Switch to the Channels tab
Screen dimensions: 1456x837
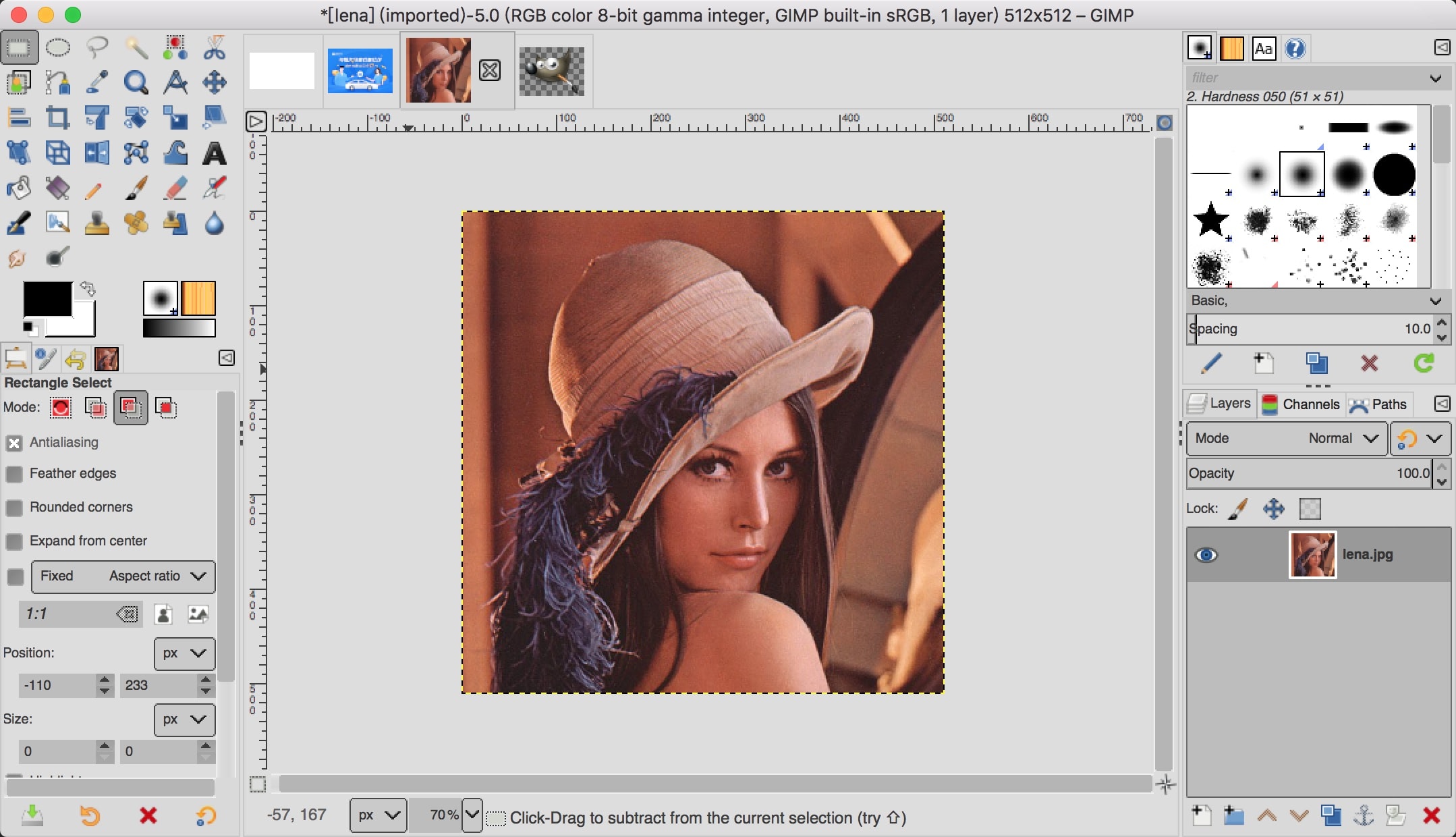pos(1301,404)
